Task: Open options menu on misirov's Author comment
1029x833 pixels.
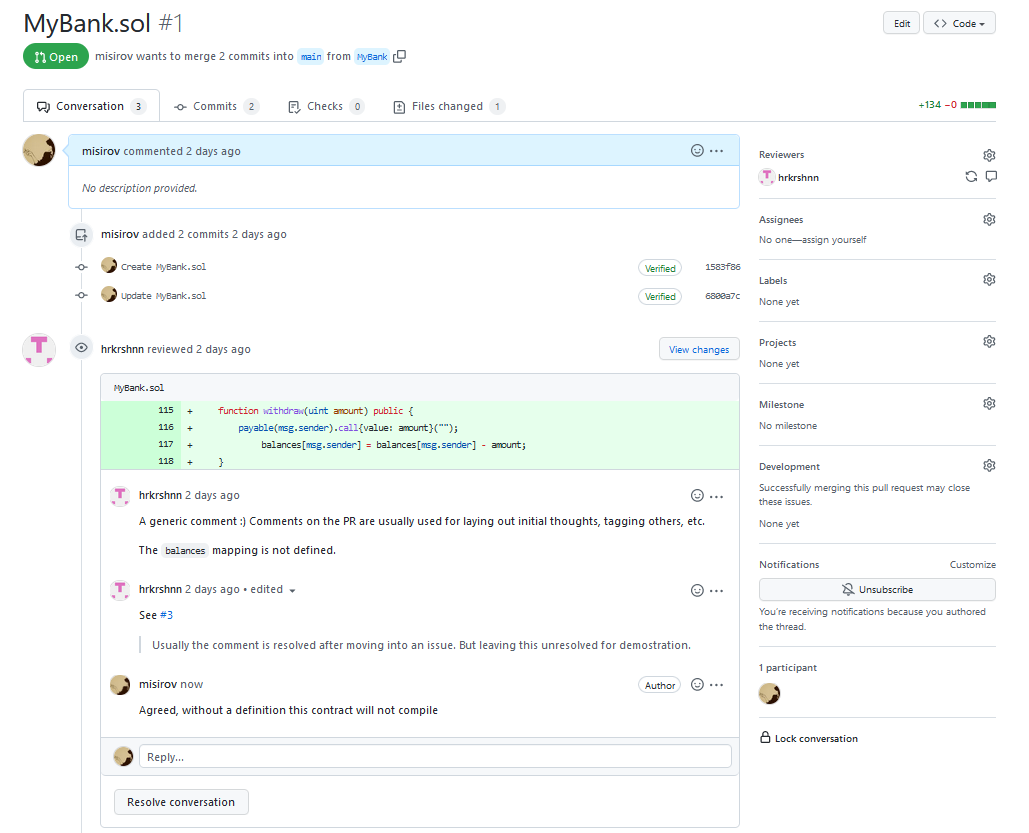Action: click(717, 685)
